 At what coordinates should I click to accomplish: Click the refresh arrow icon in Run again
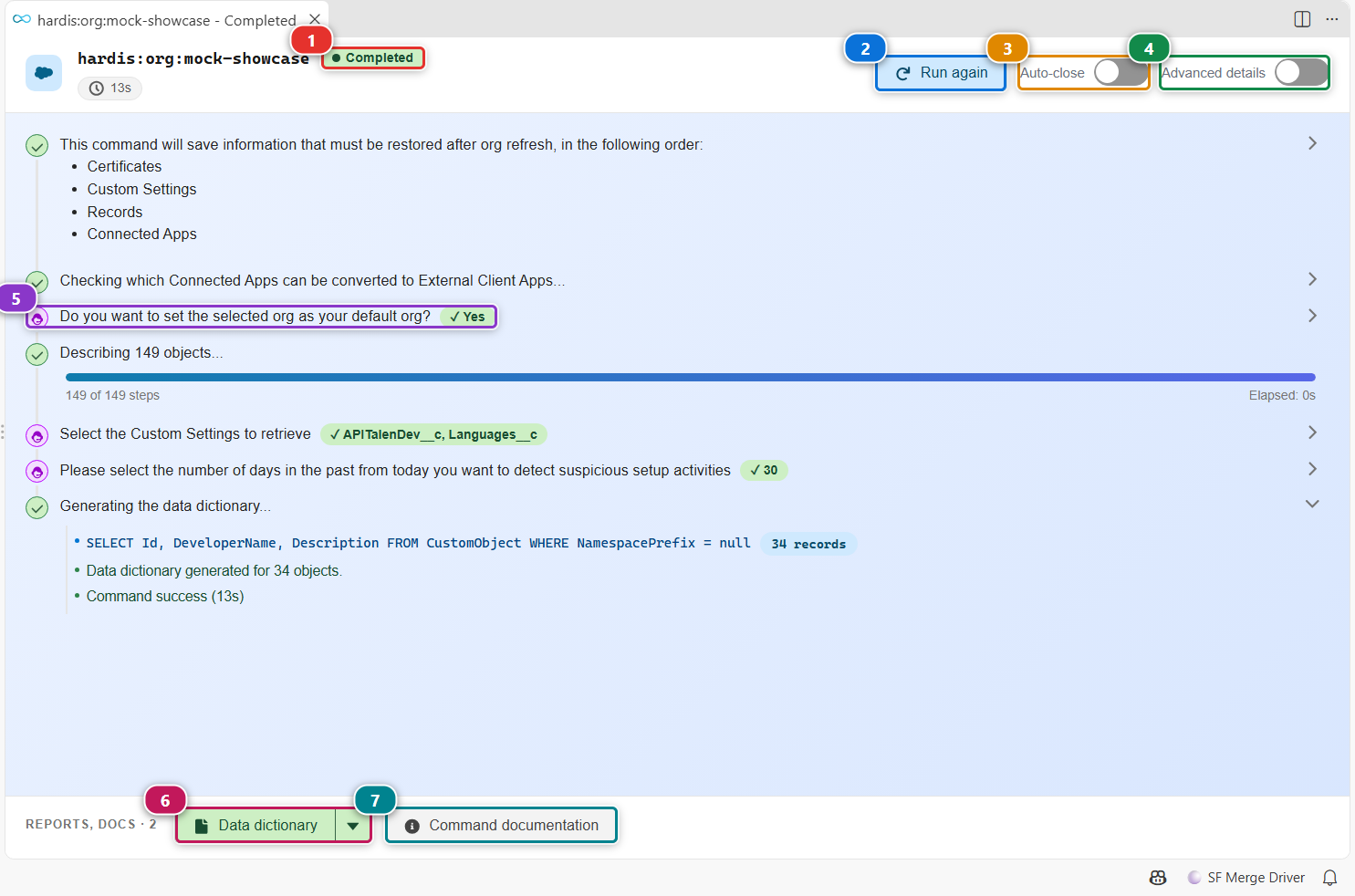coord(902,73)
